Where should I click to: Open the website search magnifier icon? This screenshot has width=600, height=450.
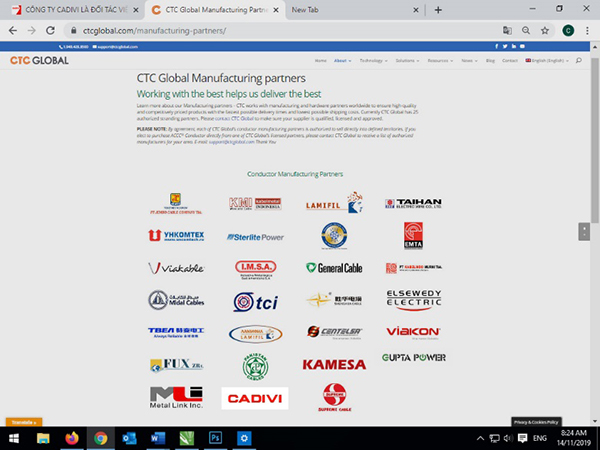pos(579,60)
